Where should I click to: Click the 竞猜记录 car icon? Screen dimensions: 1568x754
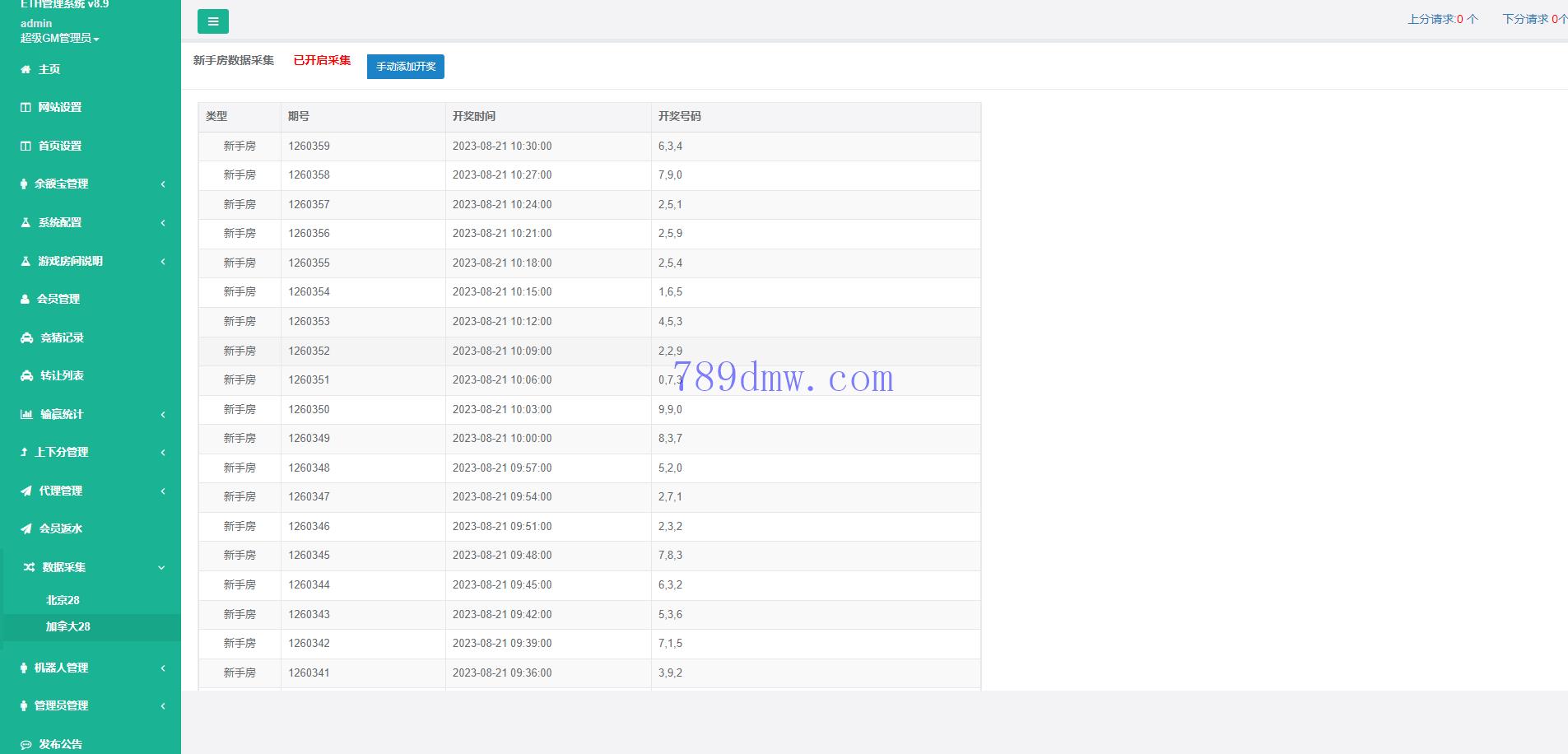click(26, 338)
